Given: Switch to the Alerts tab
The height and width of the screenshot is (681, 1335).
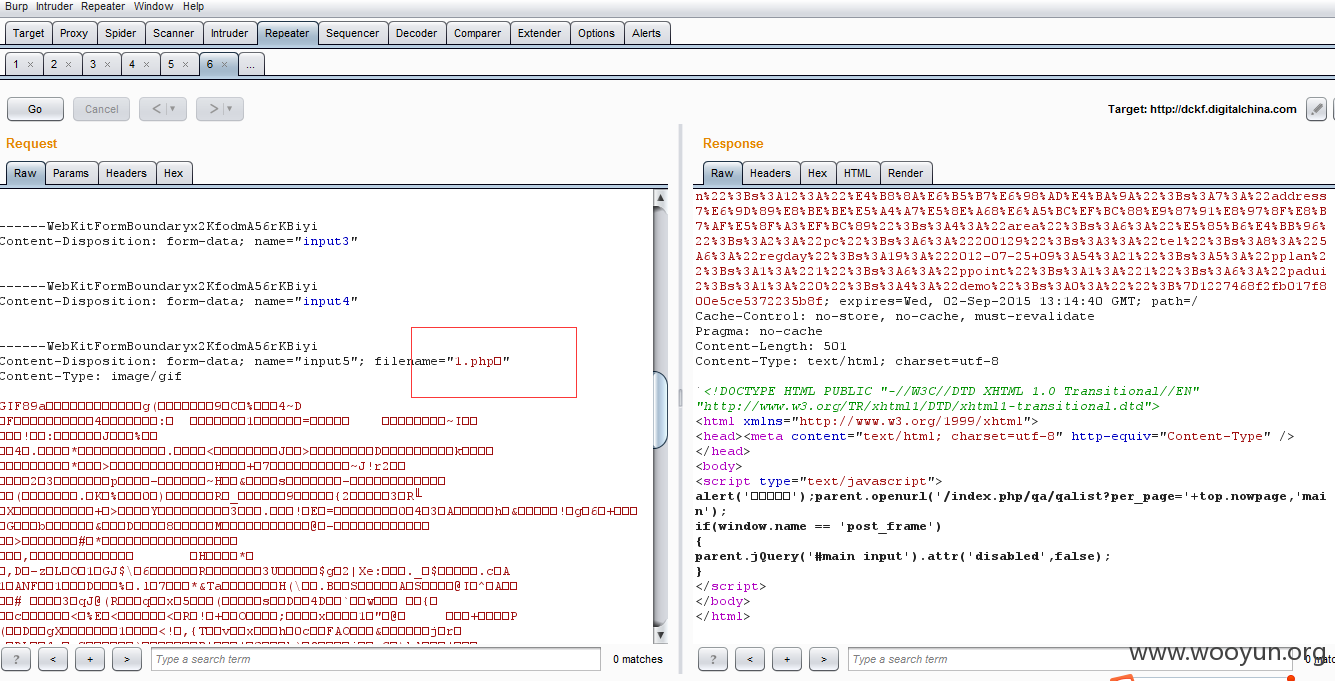Looking at the screenshot, I should tap(647, 33).
